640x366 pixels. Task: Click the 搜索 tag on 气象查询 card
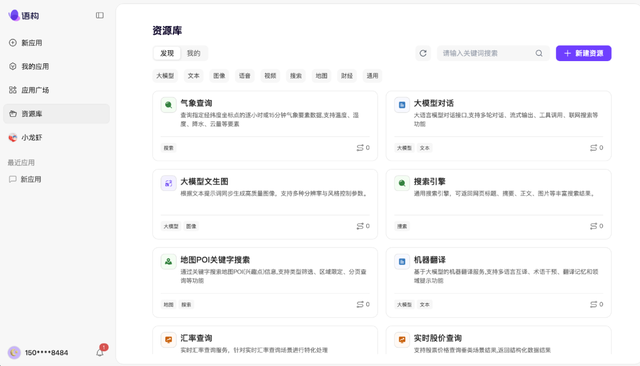coord(169,148)
